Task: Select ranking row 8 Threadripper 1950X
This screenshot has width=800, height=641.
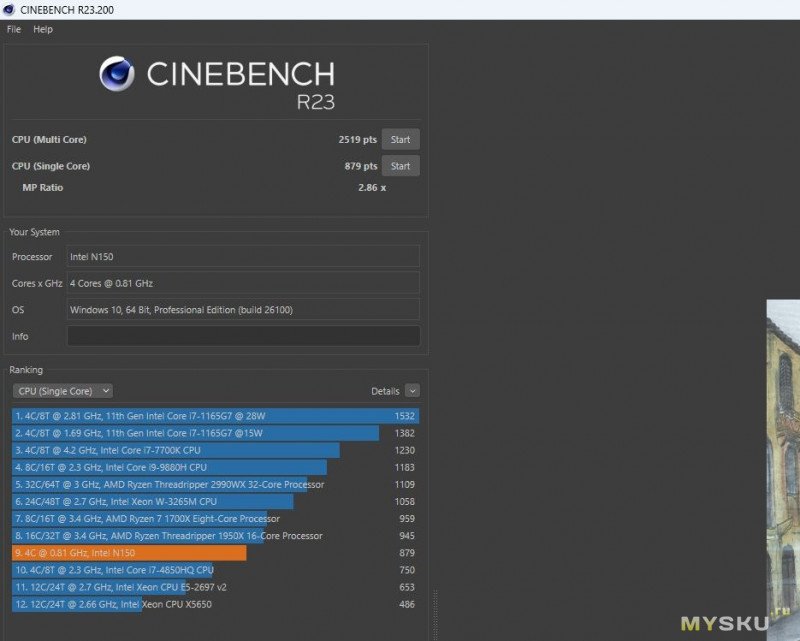Action: 215,536
